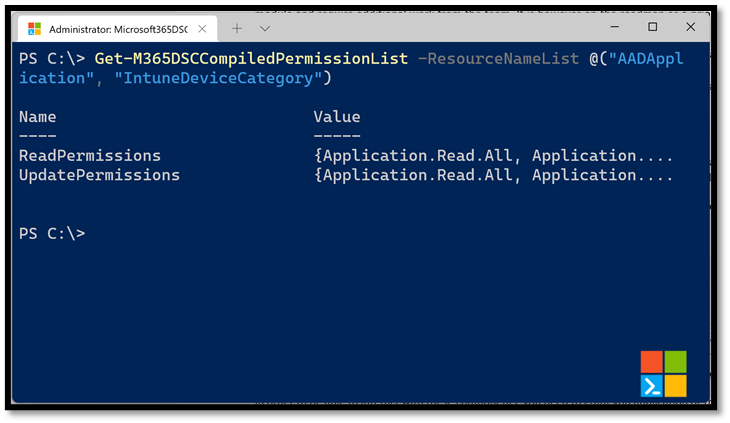Select the UpdatePermissions row name
Screen dimensions: 730x423
tap(99, 175)
